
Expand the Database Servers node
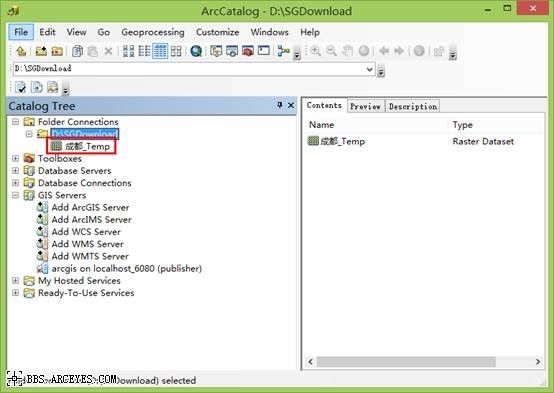pyautogui.click(x=15, y=171)
